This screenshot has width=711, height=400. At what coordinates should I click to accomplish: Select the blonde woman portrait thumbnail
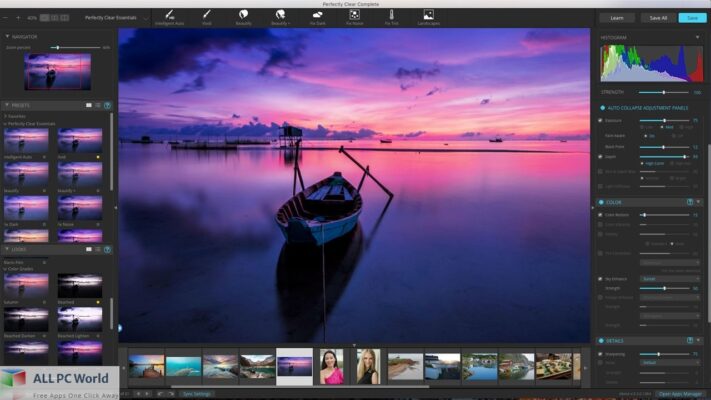click(x=368, y=366)
